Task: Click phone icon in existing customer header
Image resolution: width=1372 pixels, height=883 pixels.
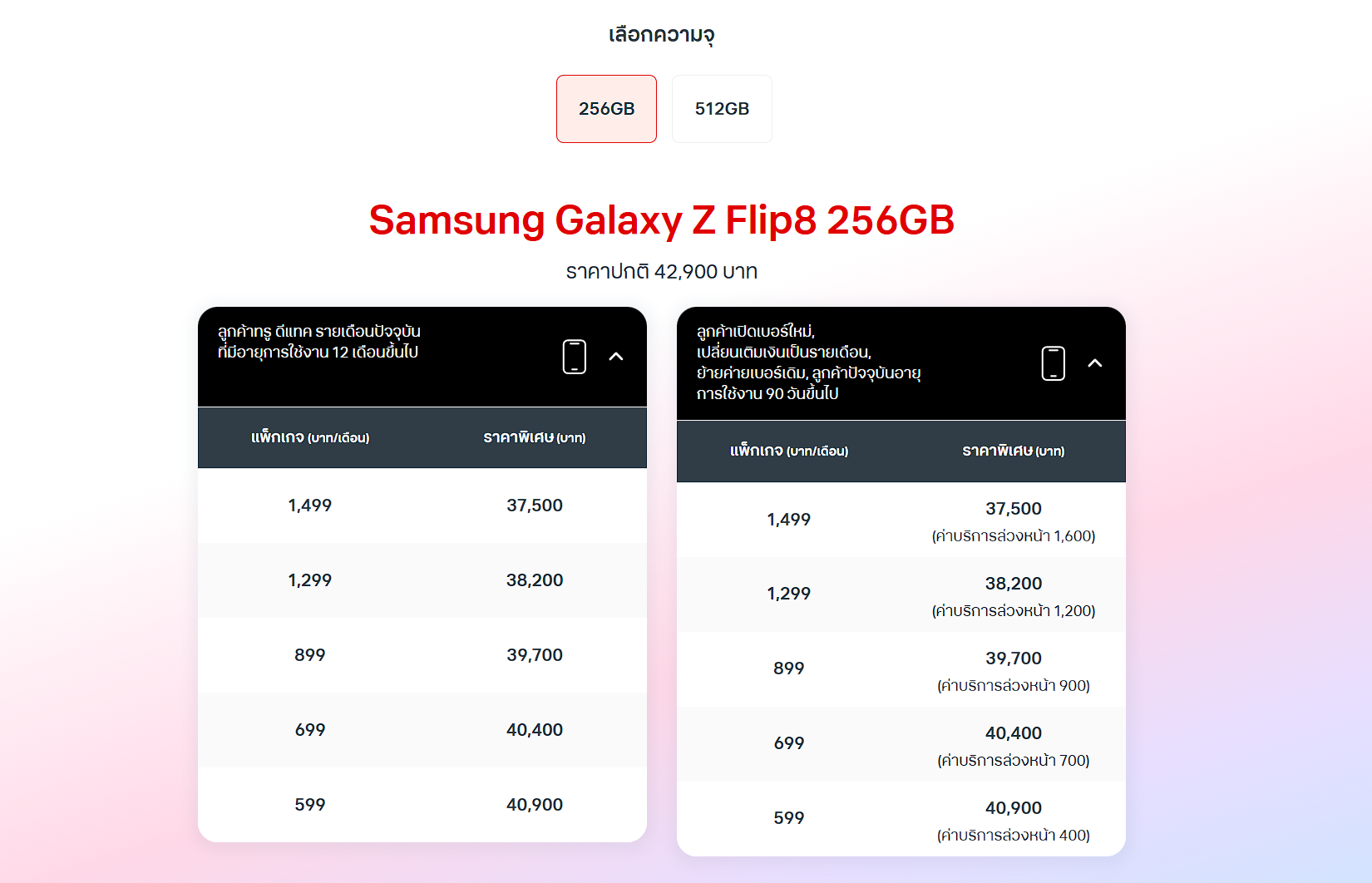Action: coord(575,357)
